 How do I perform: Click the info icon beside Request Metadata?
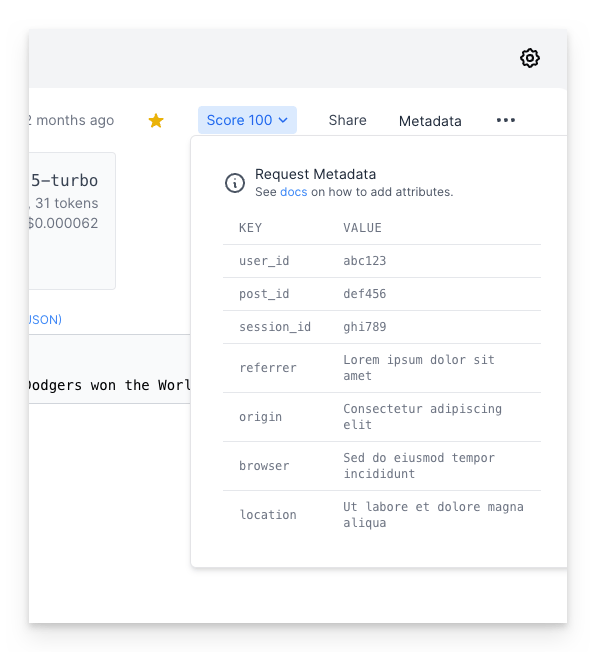[x=235, y=183]
